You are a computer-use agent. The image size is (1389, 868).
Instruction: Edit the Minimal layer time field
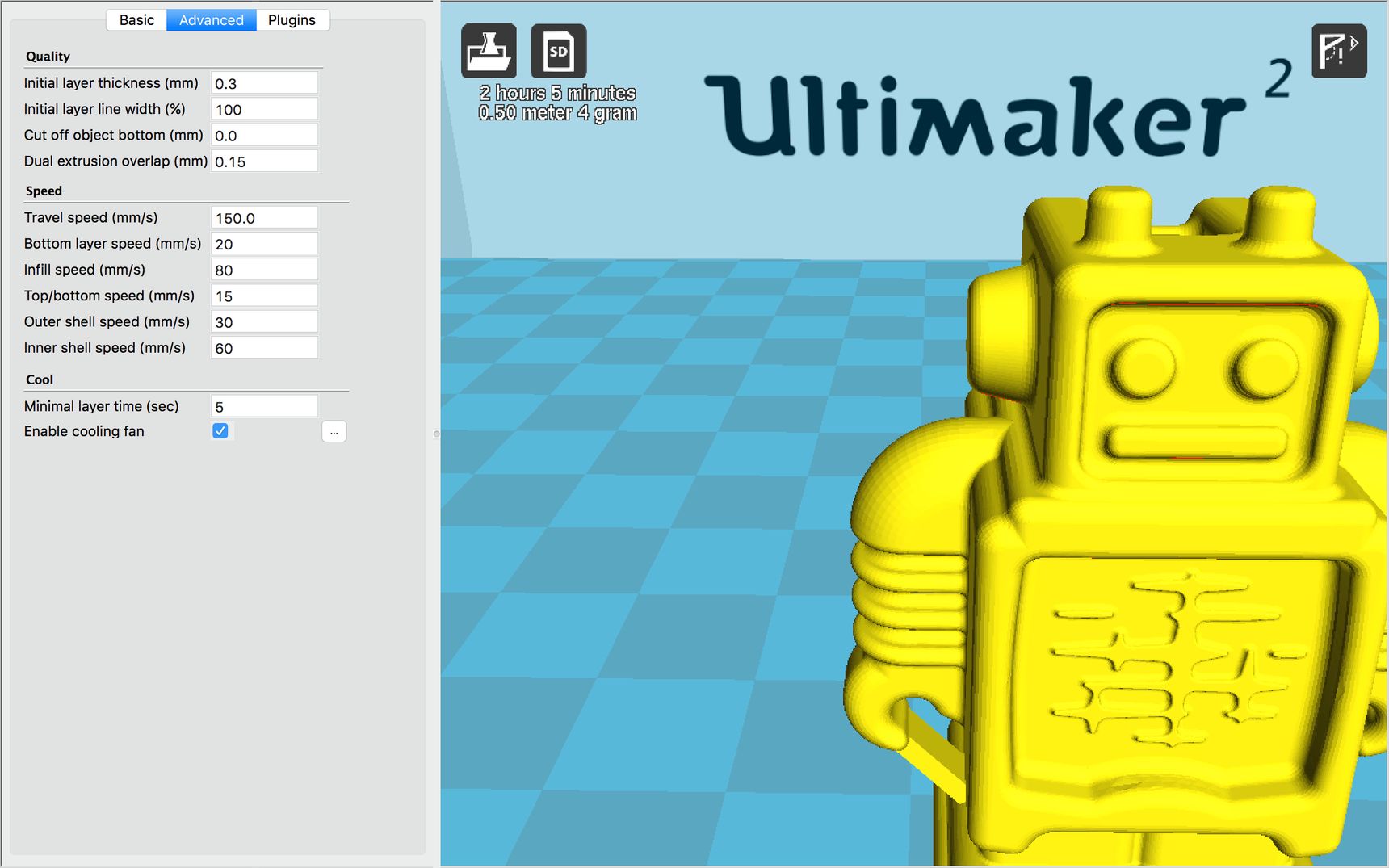point(264,406)
